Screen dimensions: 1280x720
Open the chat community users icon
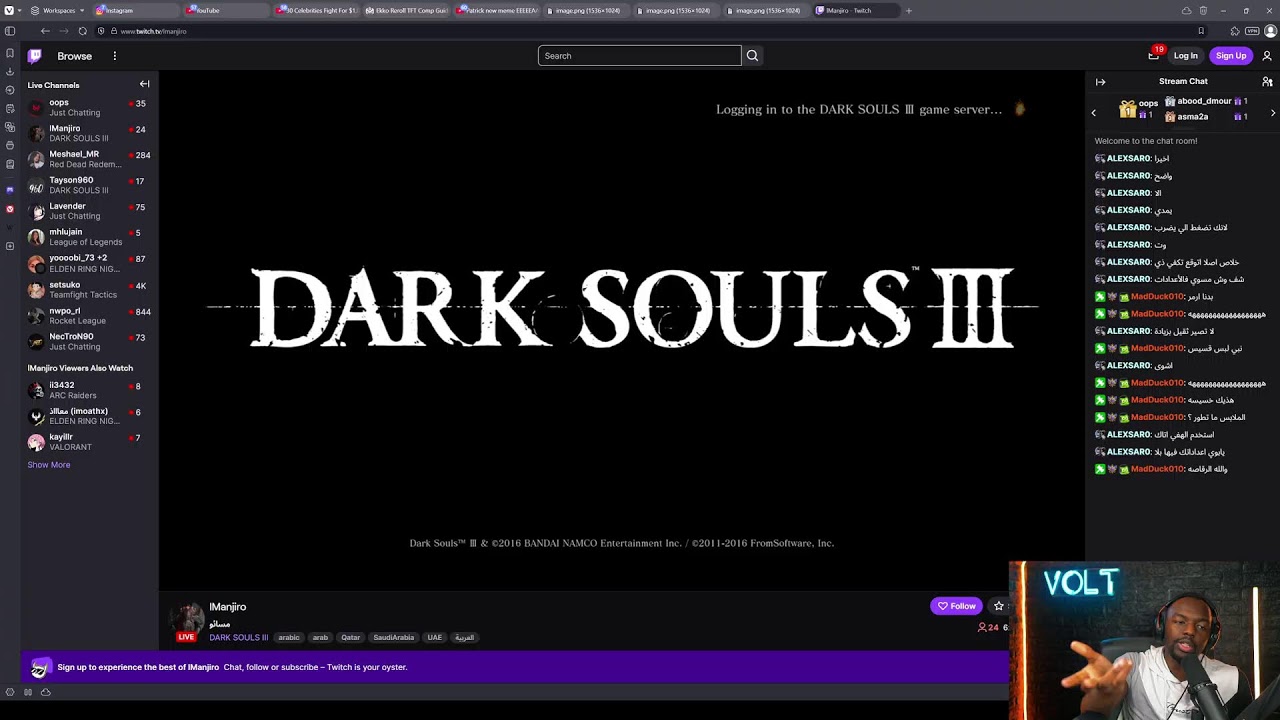tap(1267, 82)
